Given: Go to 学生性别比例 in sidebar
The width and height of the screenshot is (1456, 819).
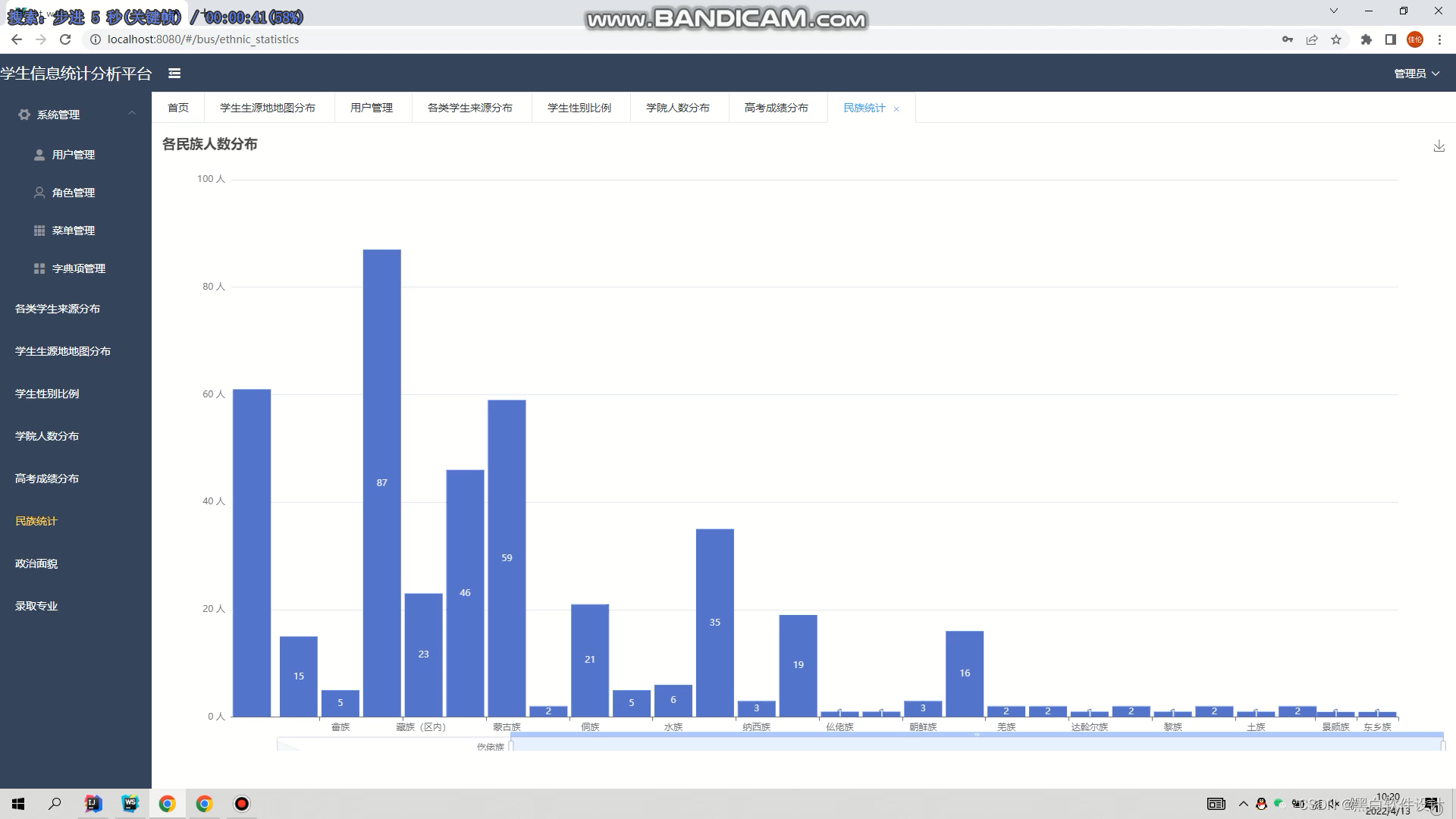Looking at the screenshot, I should pyautogui.click(x=47, y=394).
